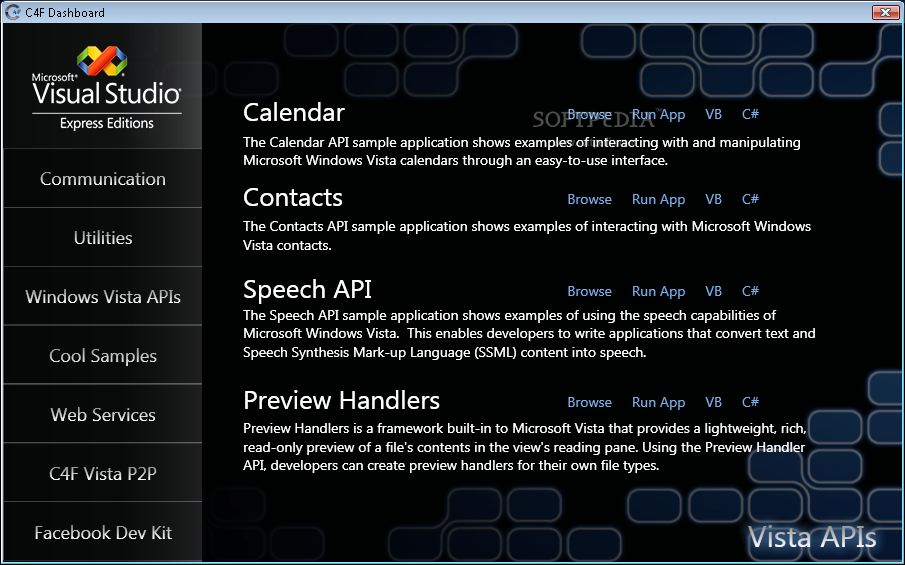The image size is (905, 565).
Task: Click the C4F Dashboard title bar icon
Action: click(12, 12)
